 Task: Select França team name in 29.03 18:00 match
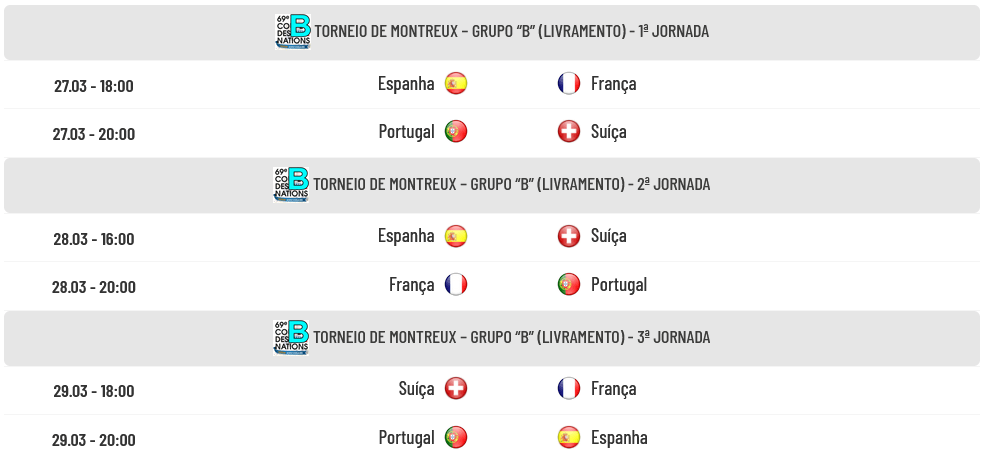point(614,389)
